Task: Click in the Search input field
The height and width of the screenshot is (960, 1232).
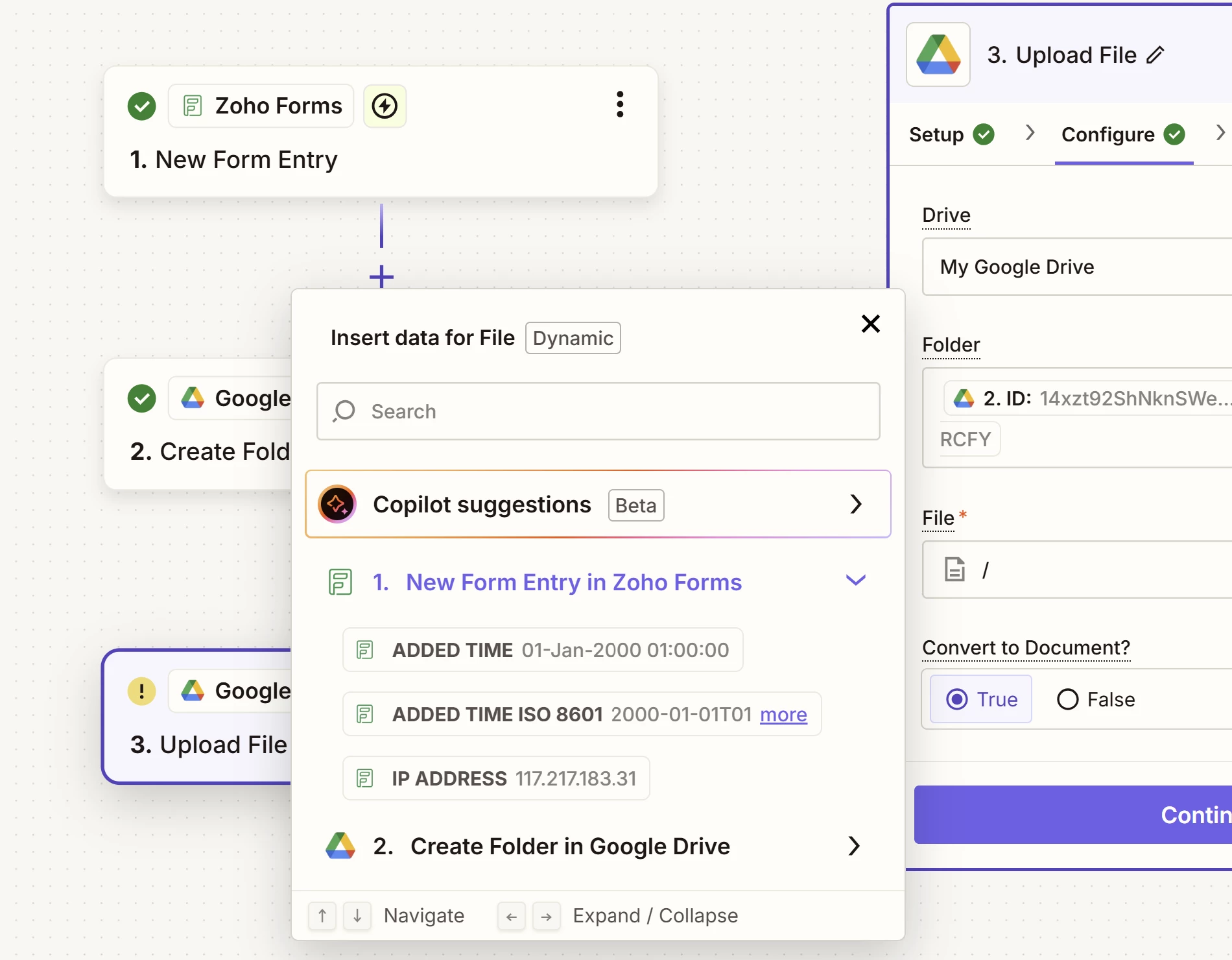Action: tap(598, 411)
